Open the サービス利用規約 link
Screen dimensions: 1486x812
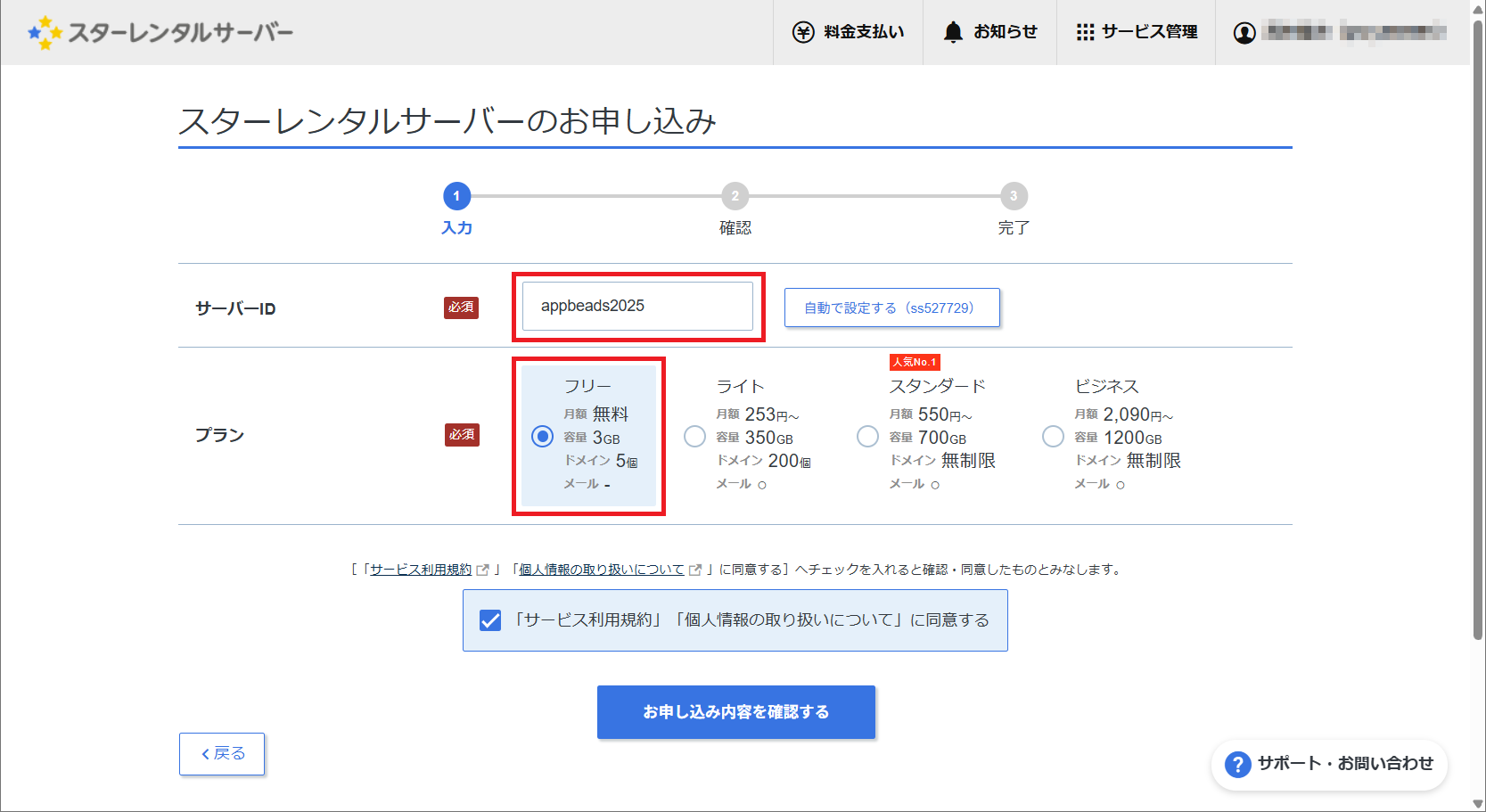click(x=421, y=570)
